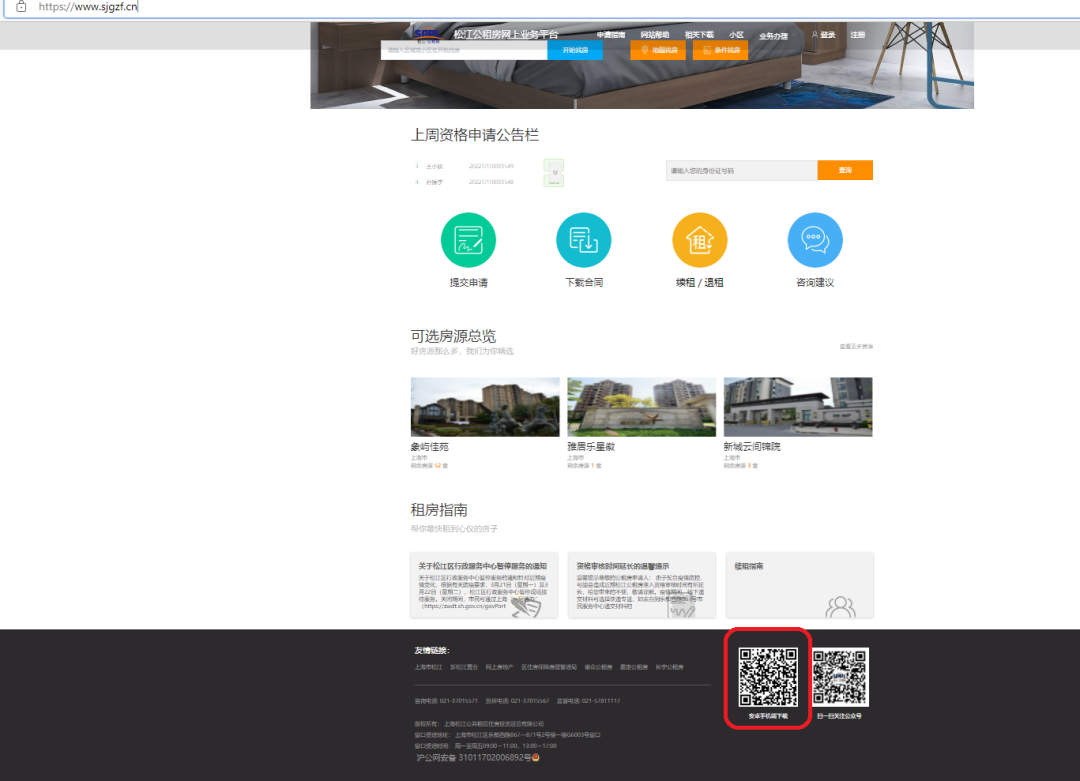
Task: Select the 续租 / 退租 orange house icon
Action: coord(699,240)
